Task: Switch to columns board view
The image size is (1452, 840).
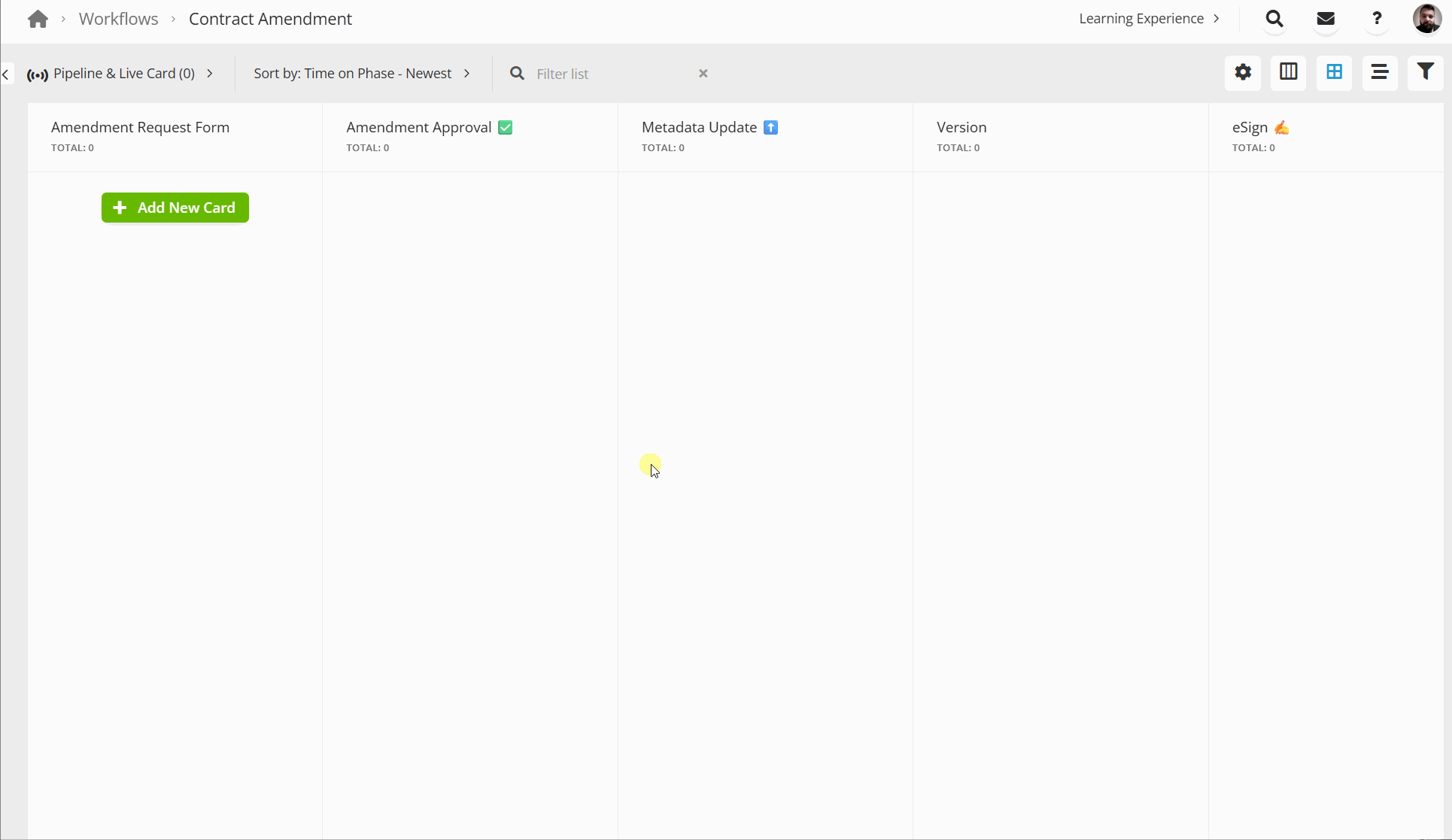Action: pyautogui.click(x=1288, y=72)
